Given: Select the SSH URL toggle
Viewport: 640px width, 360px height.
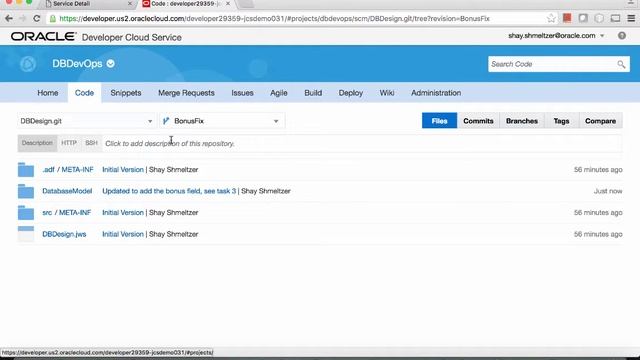Looking at the screenshot, I should point(91,143).
